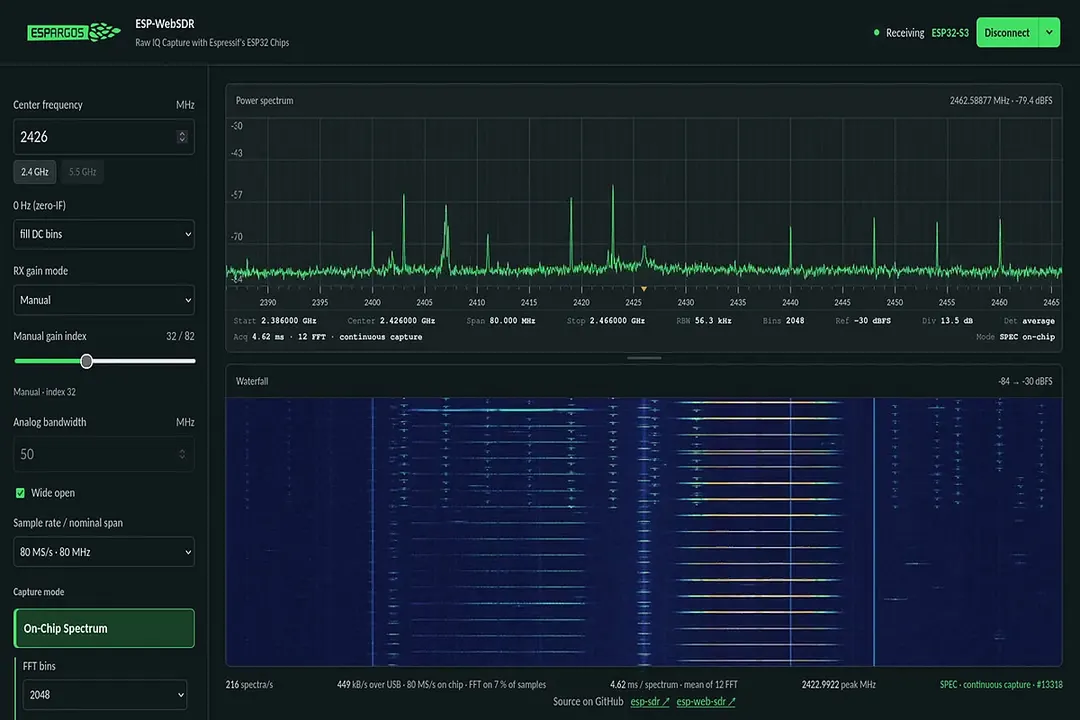Select On-Chip Spectrum capture mode
Image resolution: width=1080 pixels, height=720 pixels.
tap(103, 628)
